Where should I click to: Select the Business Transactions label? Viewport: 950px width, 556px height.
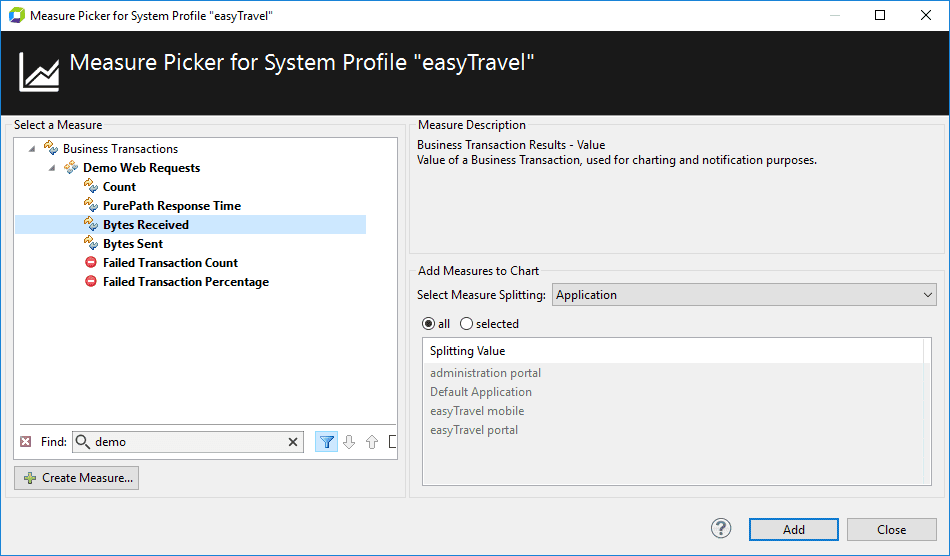(121, 149)
